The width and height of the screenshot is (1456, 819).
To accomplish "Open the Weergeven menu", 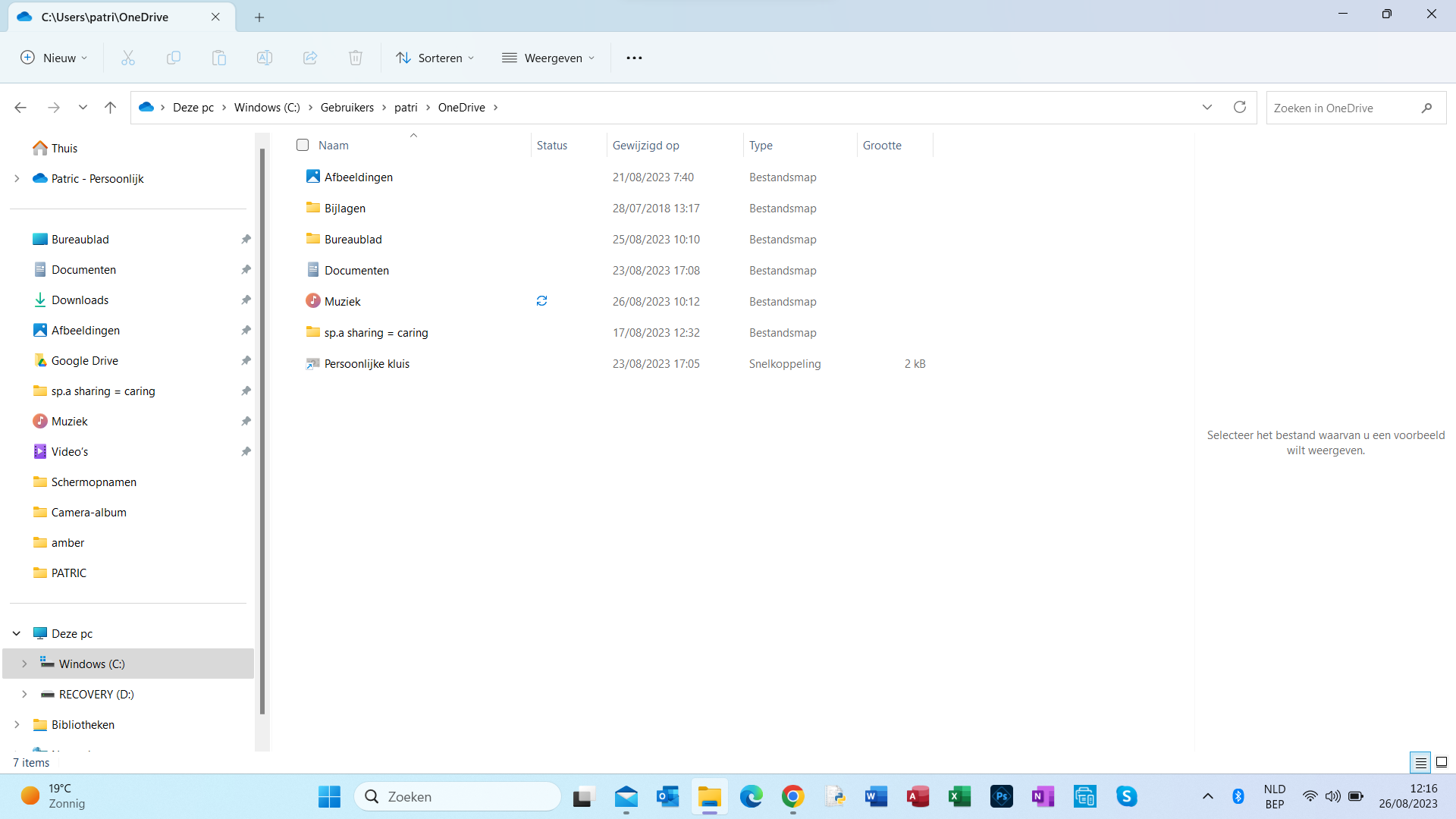I will pyautogui.click(x=548, y=58).
